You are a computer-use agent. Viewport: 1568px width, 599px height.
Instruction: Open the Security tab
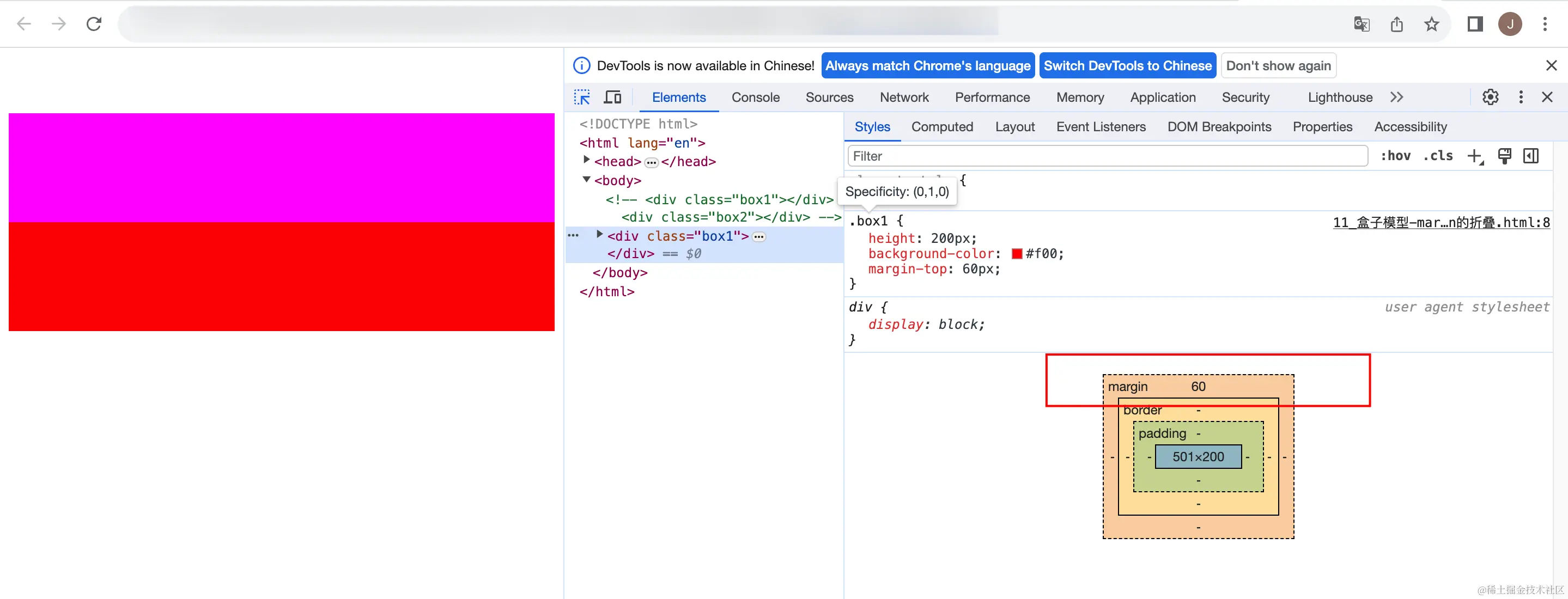tap(1245, 97)
